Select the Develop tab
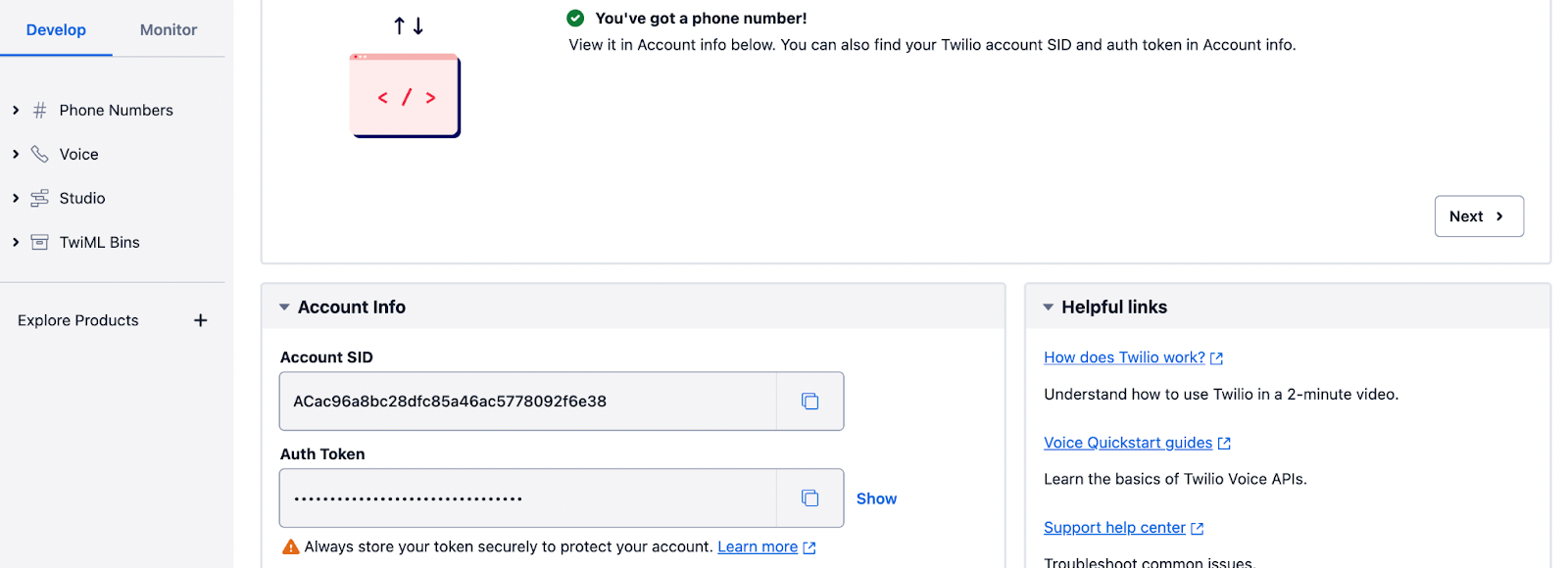Screen dimensions: 1568x568 pos(56,29)
